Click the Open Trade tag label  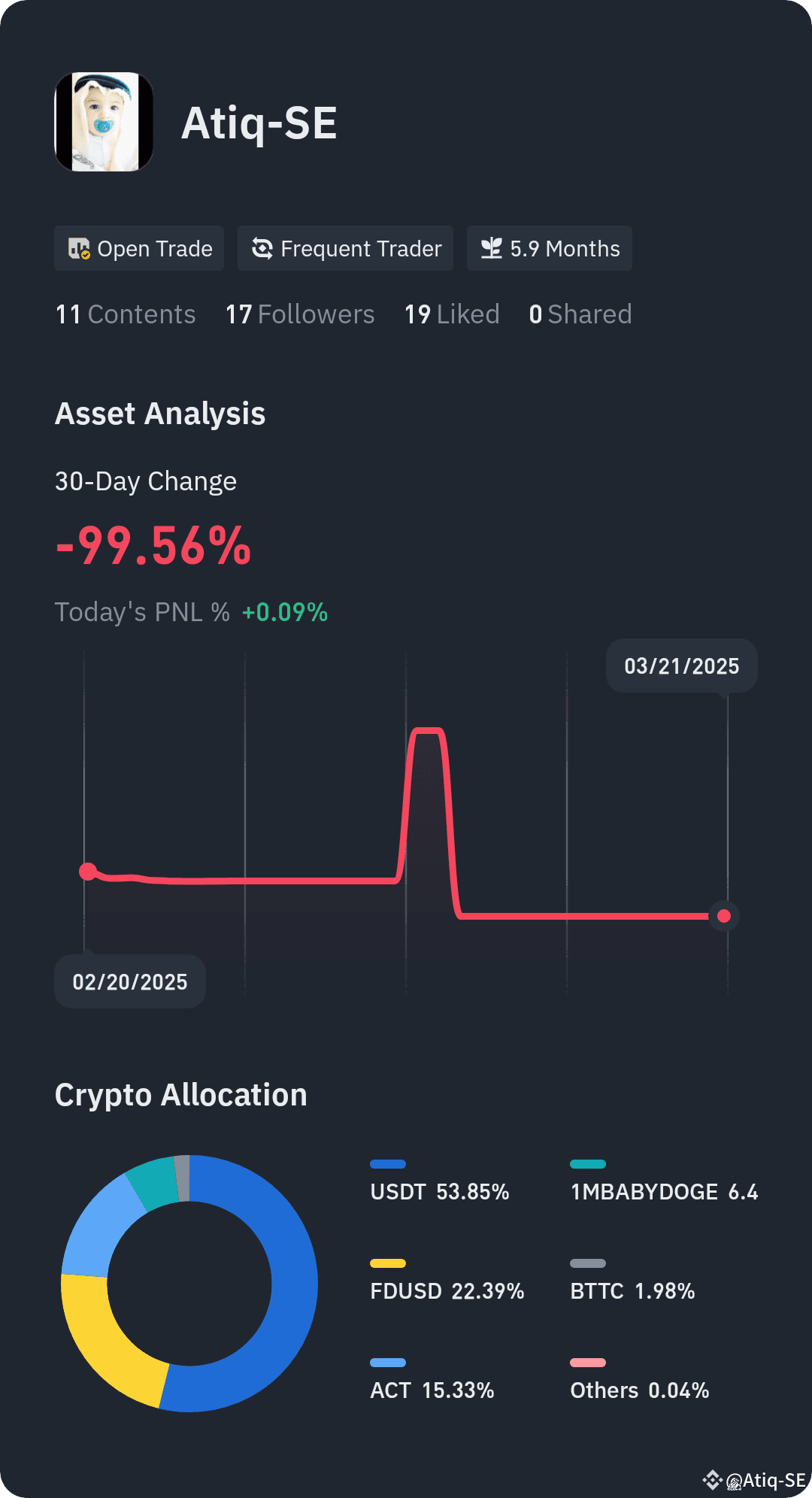(x=155, y=249)
